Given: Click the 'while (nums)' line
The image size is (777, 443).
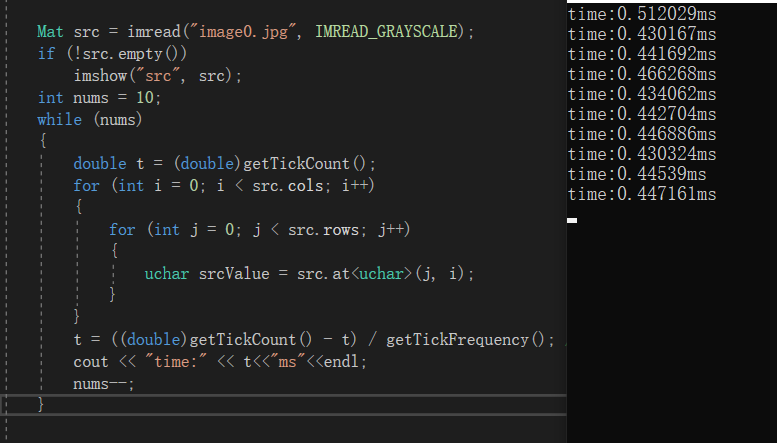Looking at the screenshot, I should point(90,119).
